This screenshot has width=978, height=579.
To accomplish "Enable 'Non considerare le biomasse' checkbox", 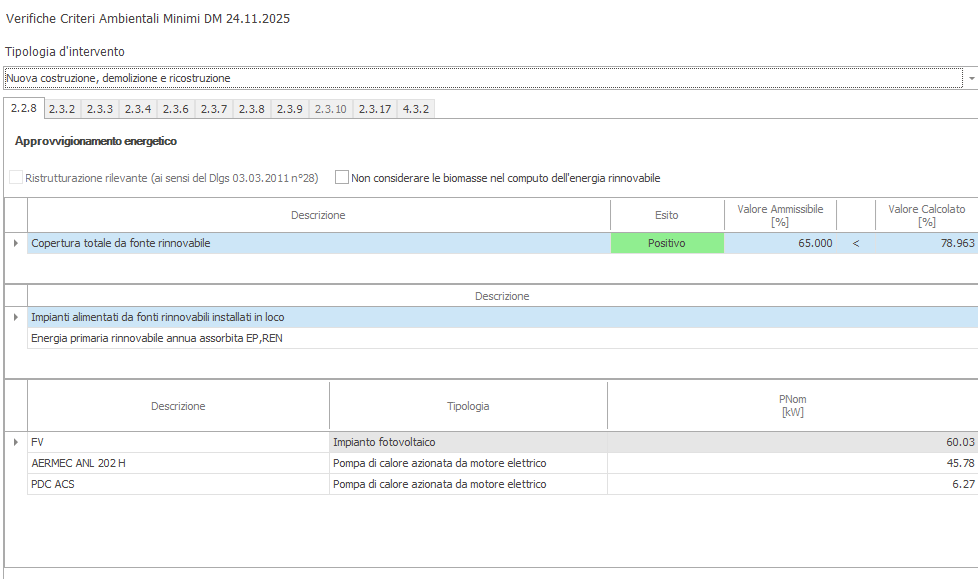I will click(342, 178).
